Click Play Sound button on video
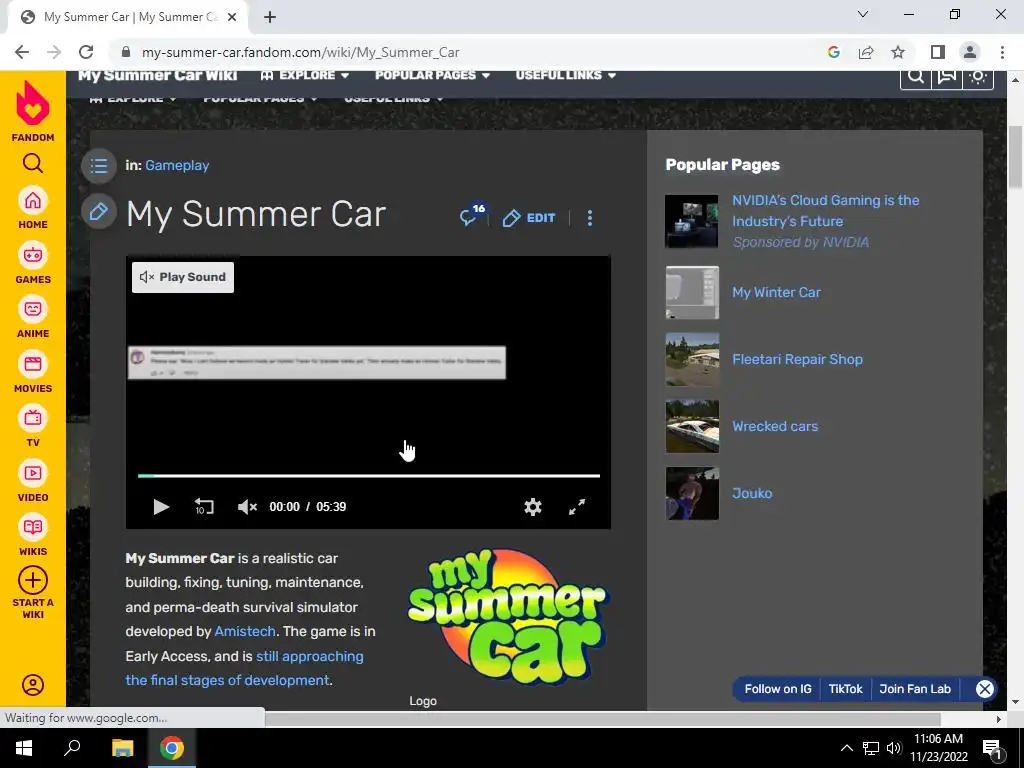This screenshot has height=768, width=1024. tap(183, 277)
